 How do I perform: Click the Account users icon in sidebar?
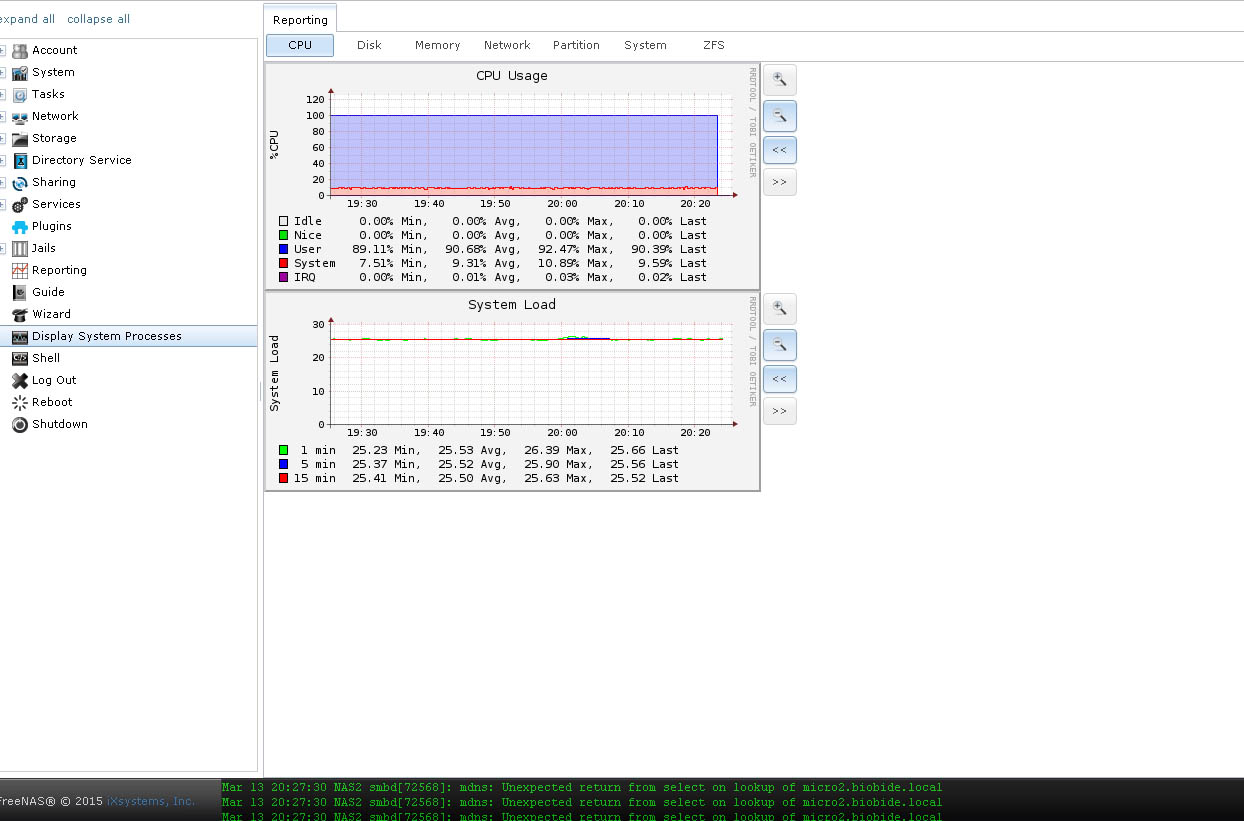(x=20, y=50)
